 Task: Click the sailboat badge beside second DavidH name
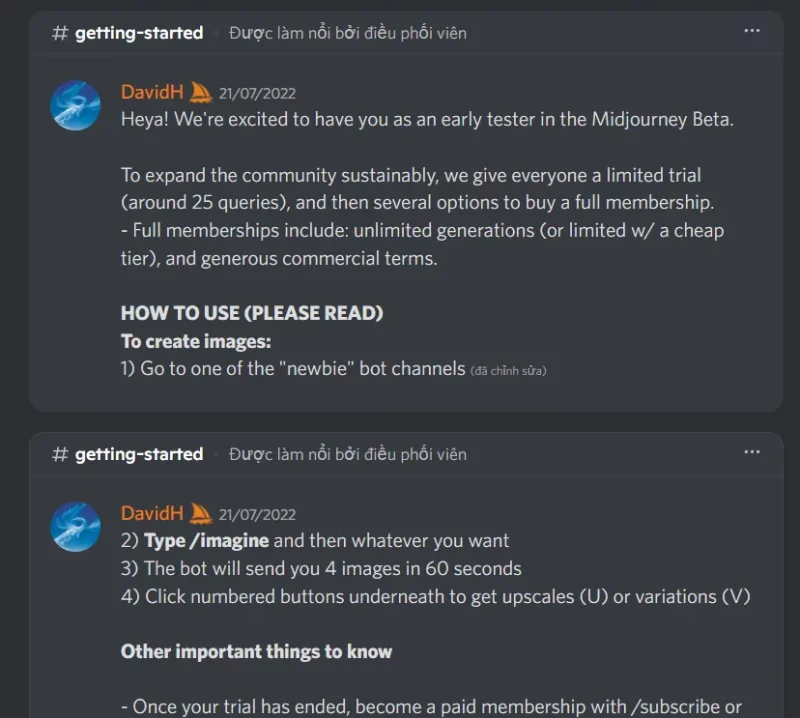pos(200,513)
